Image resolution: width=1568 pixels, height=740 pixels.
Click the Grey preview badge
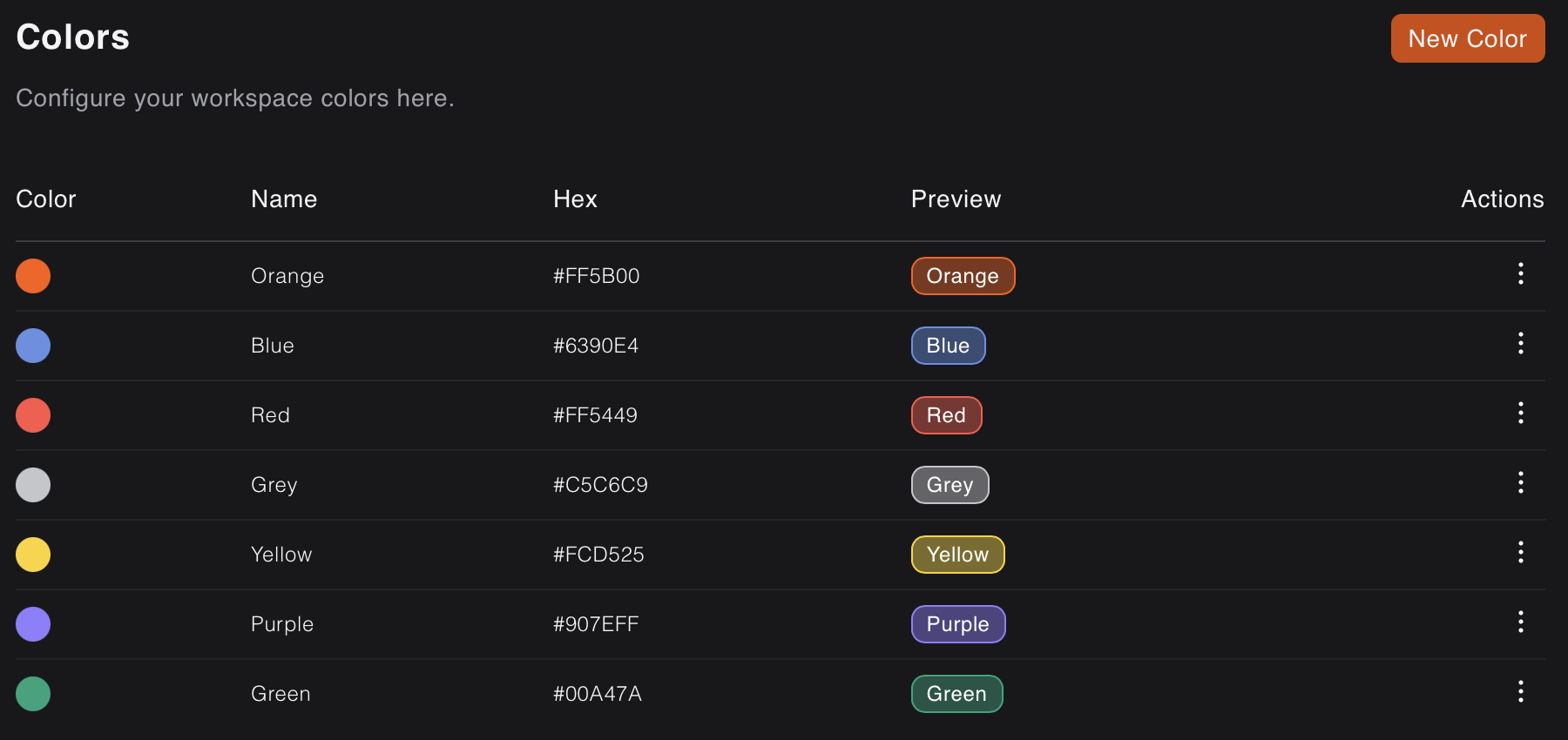(x=950, y=485)
